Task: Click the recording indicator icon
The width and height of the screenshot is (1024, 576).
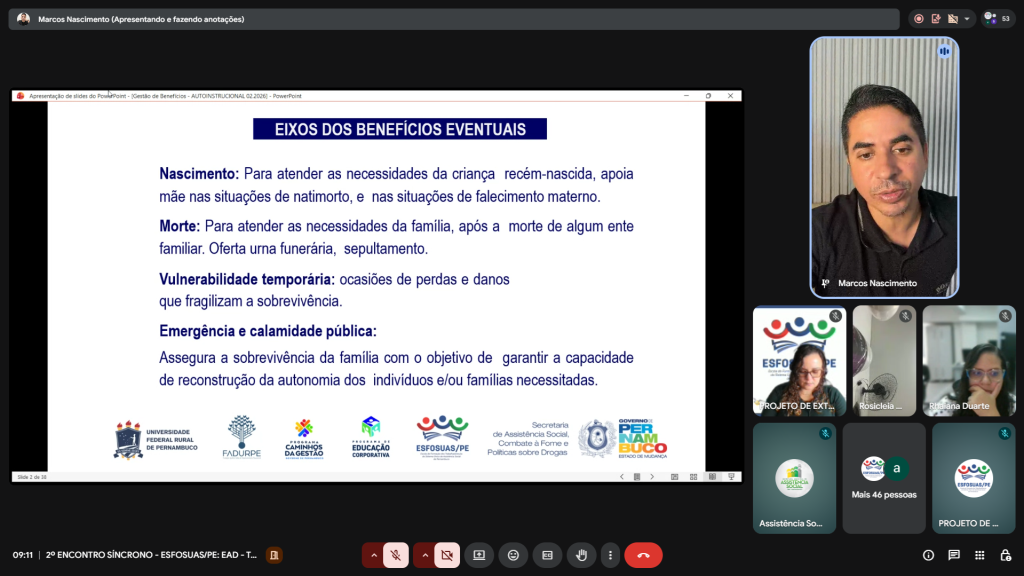Action: 919,19
